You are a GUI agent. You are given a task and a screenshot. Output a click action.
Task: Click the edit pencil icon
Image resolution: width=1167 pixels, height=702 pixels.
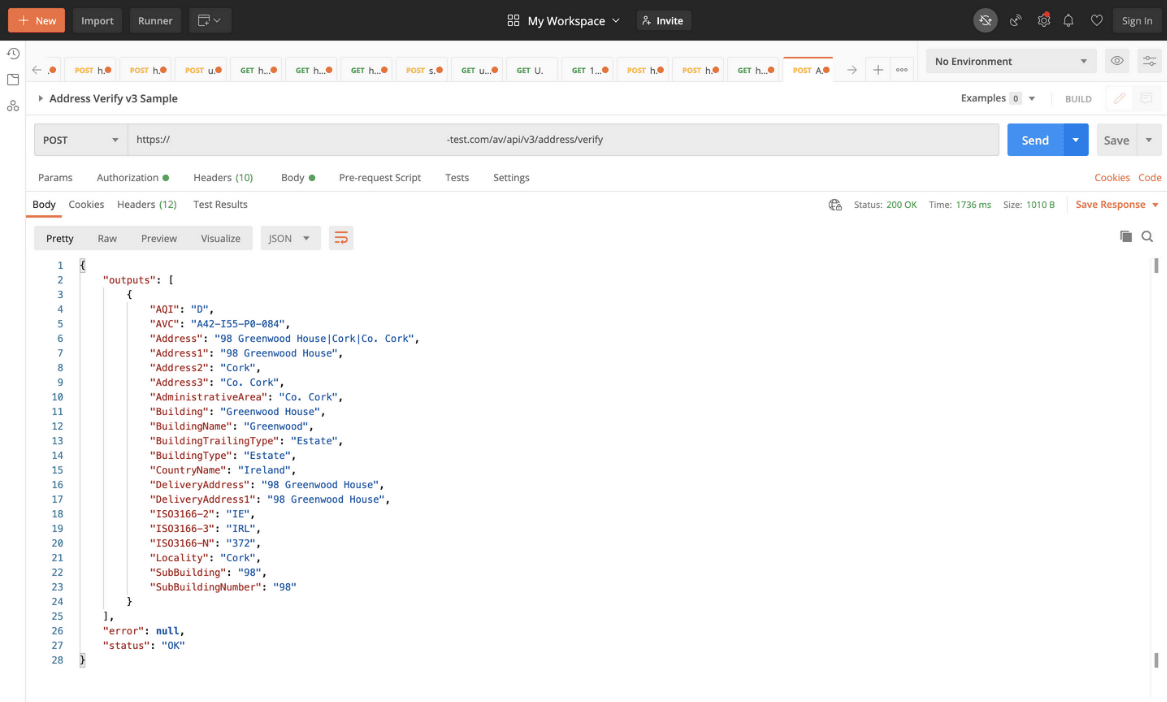pyautogui.click(x=1119, y=98)
